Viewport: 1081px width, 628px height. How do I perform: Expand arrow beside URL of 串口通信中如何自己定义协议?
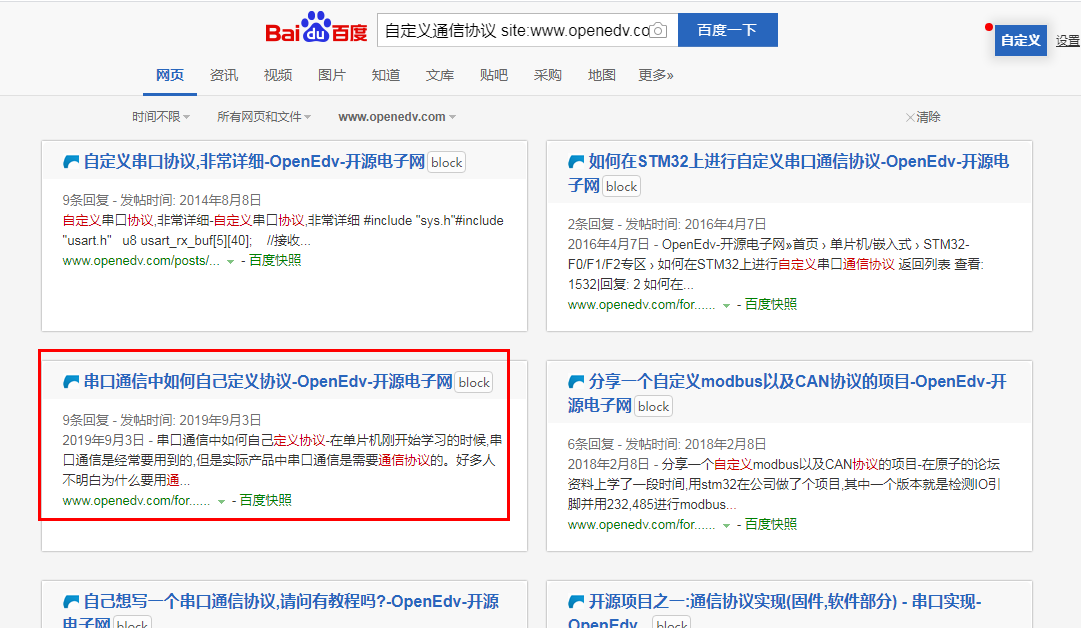pyautogui.click(x=221, y=501)
